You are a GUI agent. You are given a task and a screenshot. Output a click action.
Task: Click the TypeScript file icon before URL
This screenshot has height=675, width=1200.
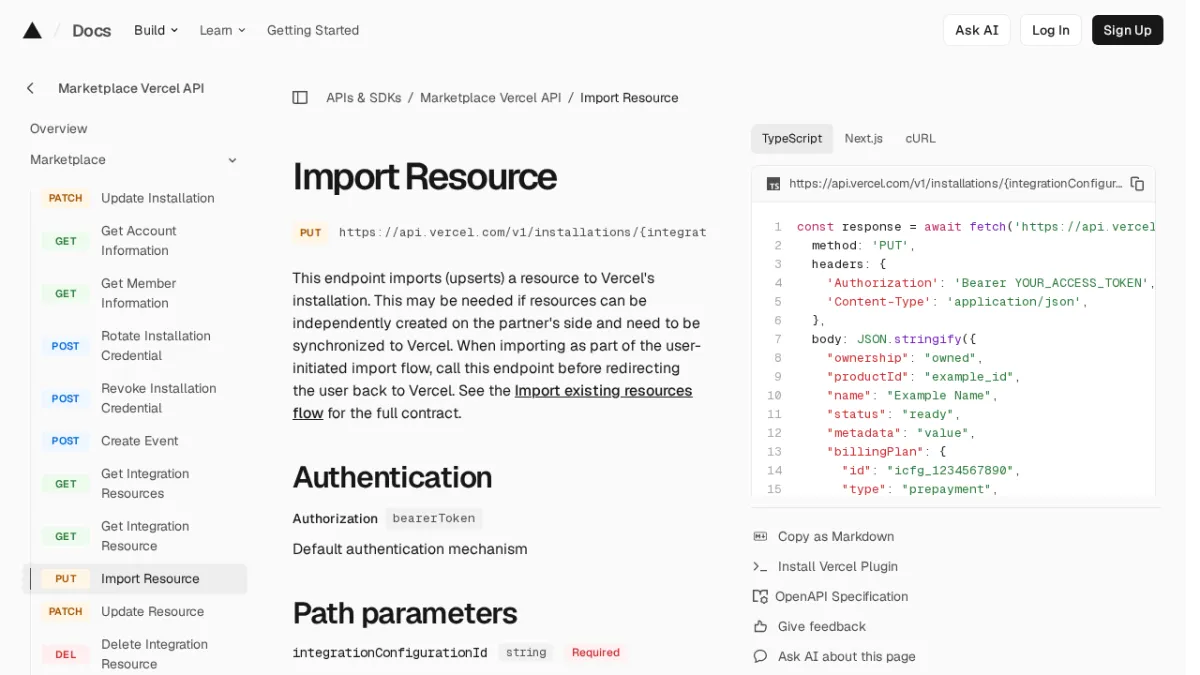click(x=773, y=184)
